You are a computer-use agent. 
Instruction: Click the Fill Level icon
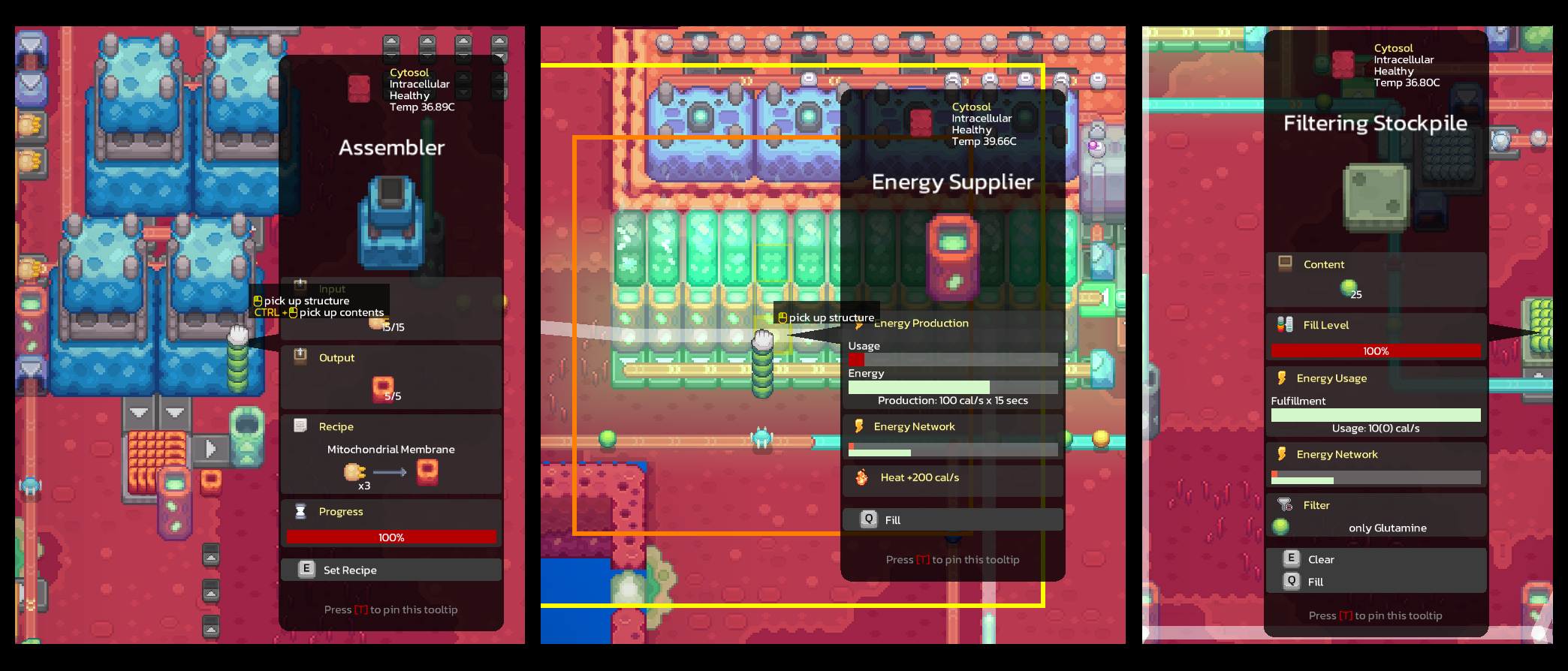[1285, 324]
